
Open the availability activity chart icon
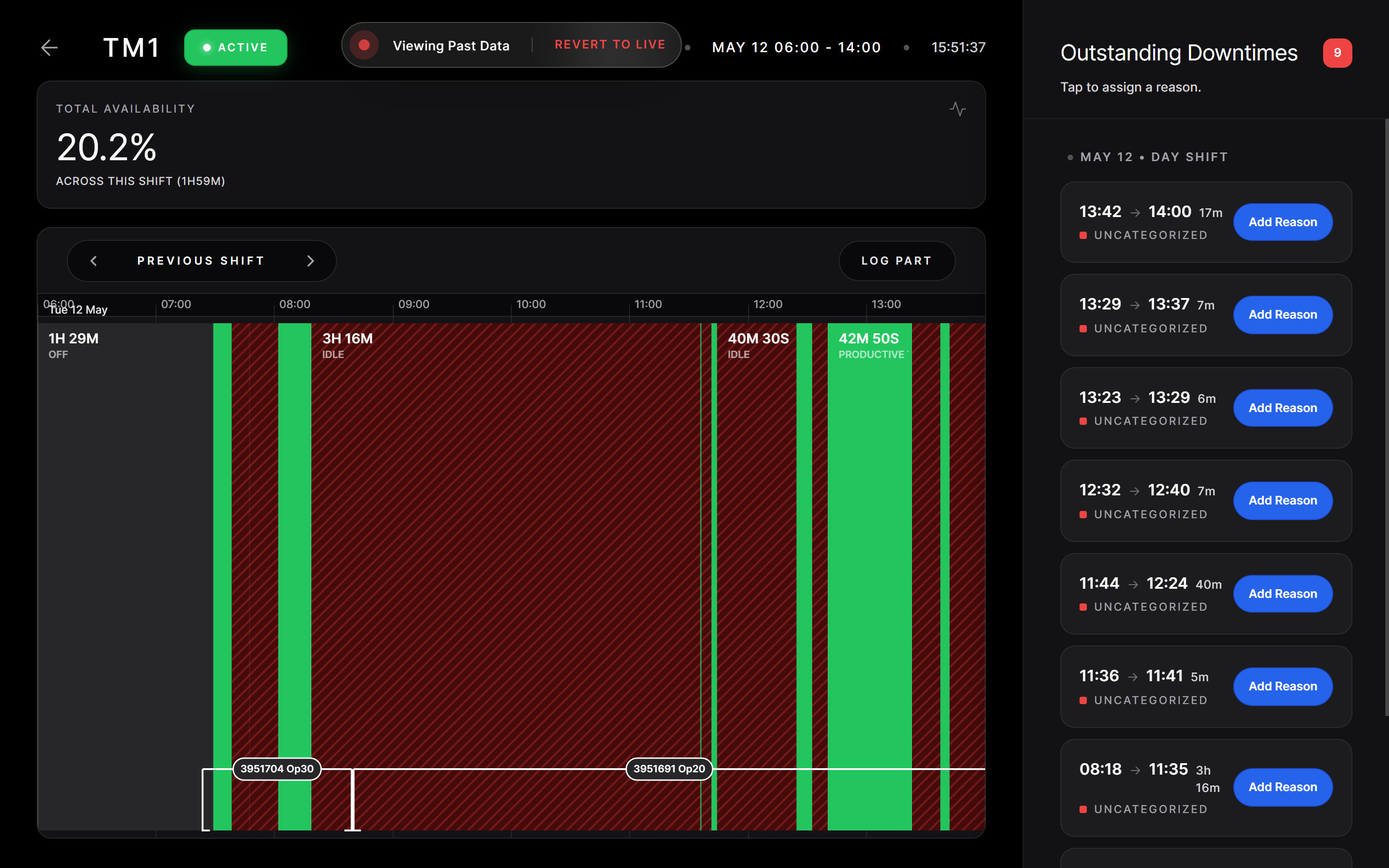[x=957, y=109]
